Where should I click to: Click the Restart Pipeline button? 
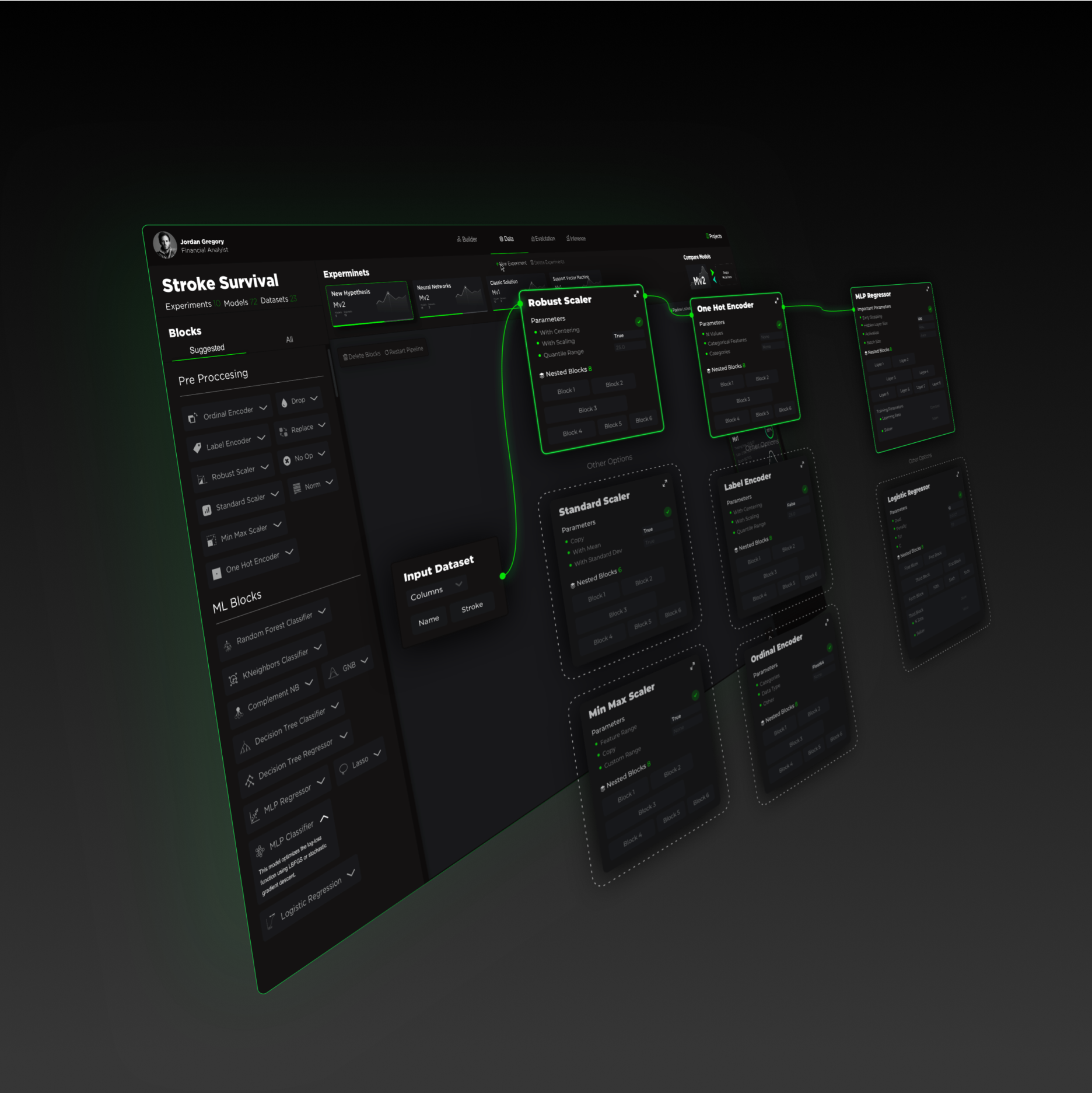[x=404, y=351]
